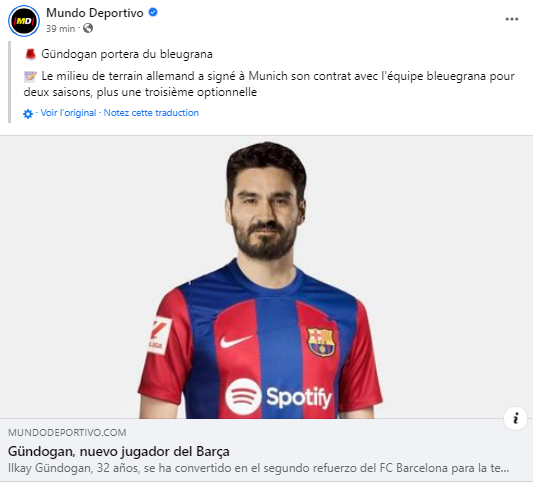Screen dimensions: 533x485
Task: Click the text Gündogan portera du bleugrana
Action: tap(127, 54)
